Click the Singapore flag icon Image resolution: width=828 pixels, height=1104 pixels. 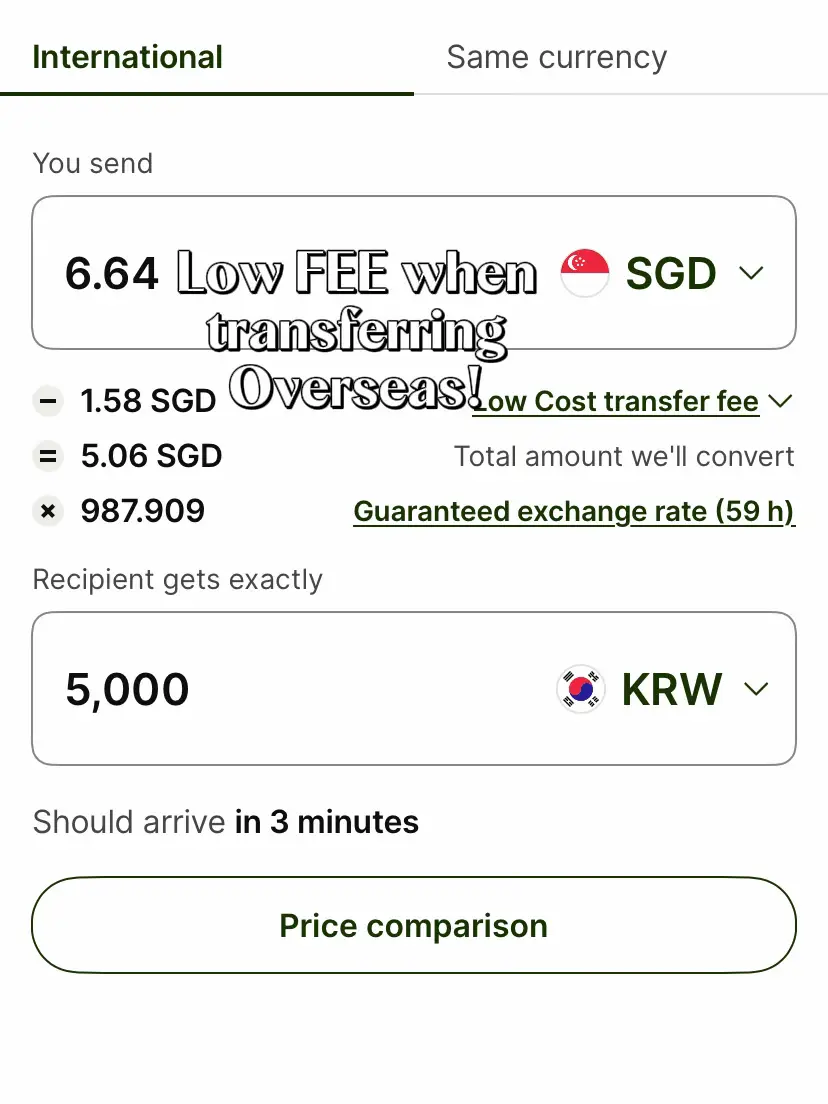pos(585,273)
